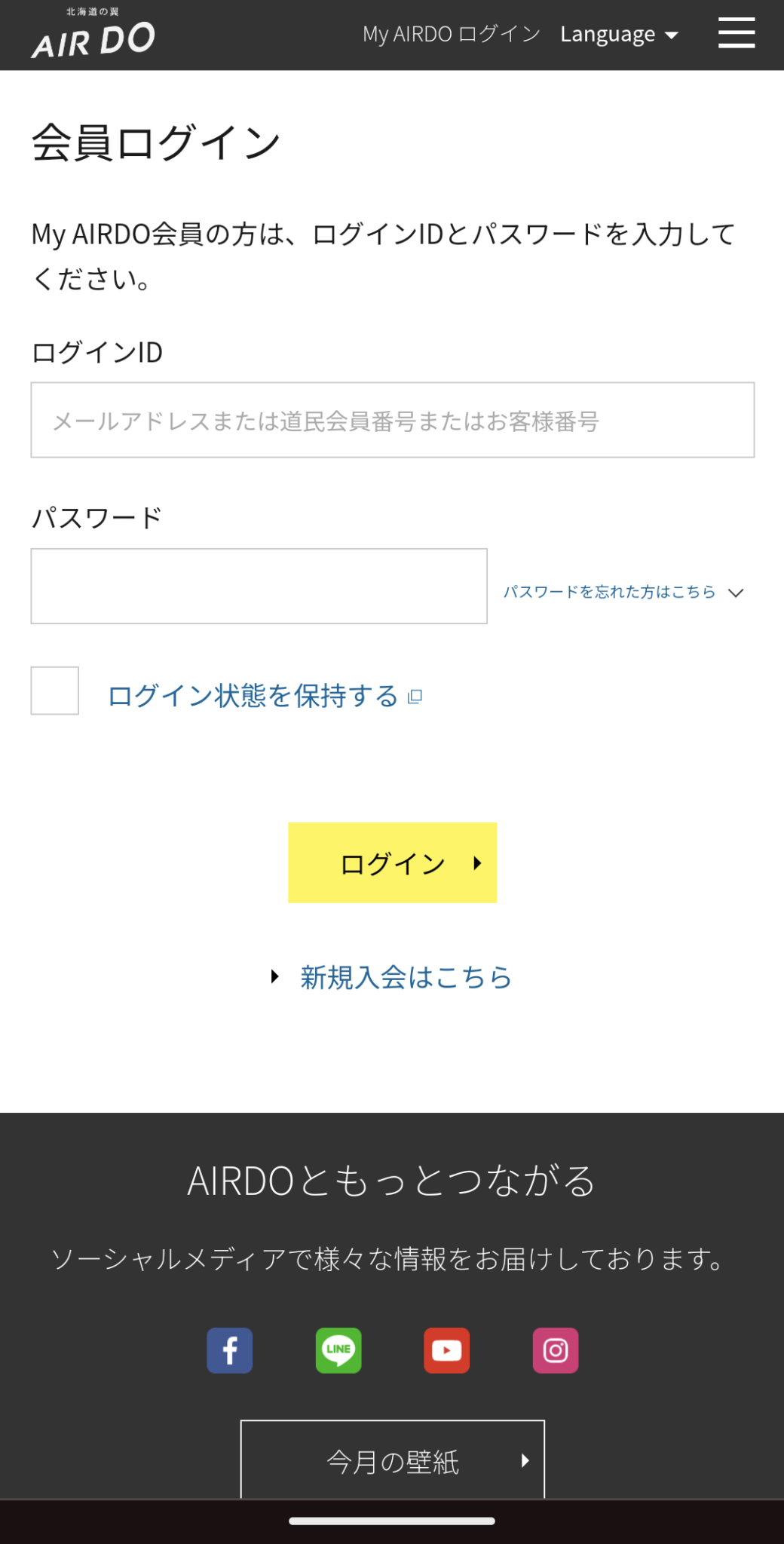Tick the ログイン状態を保持する checkbox

point(55,691)
